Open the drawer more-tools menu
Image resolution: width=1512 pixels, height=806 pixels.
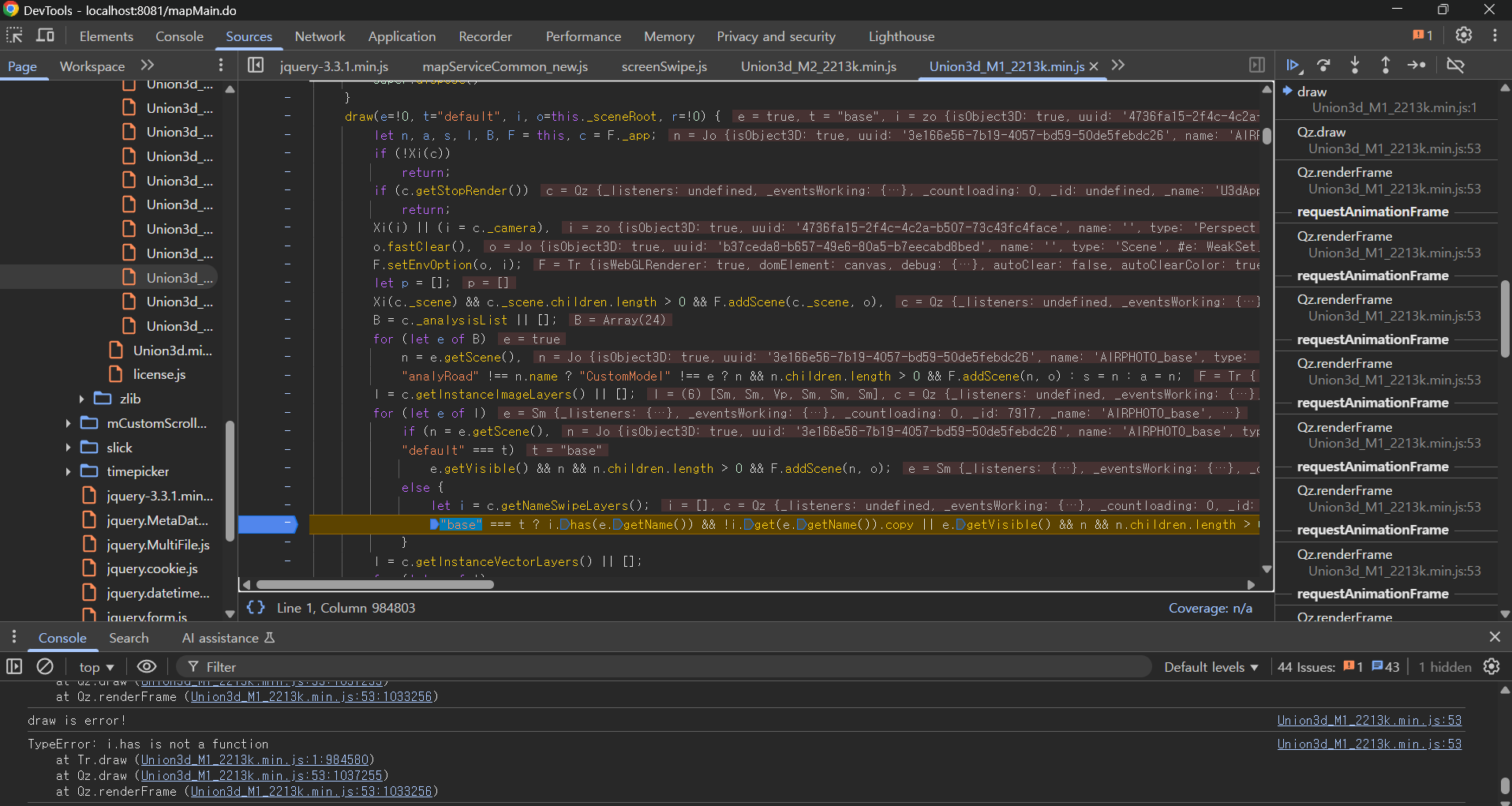[x=13, y=637]
